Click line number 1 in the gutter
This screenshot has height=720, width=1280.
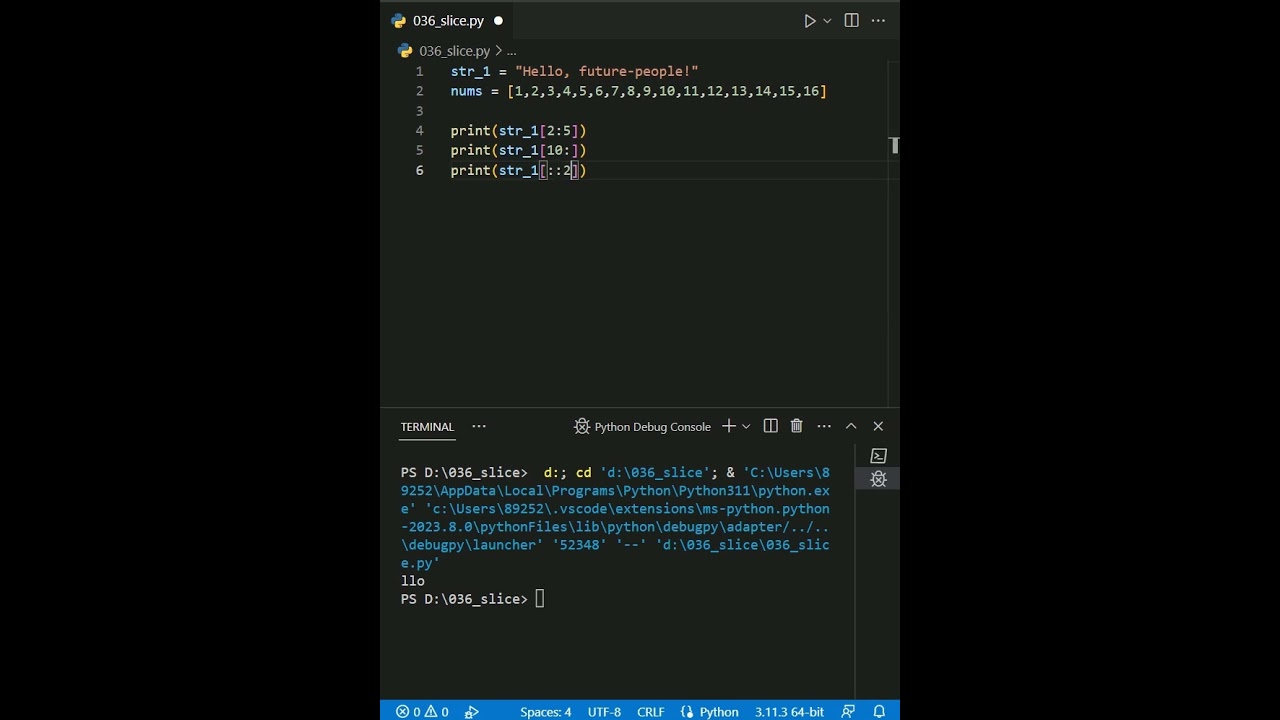pos(419,72)
